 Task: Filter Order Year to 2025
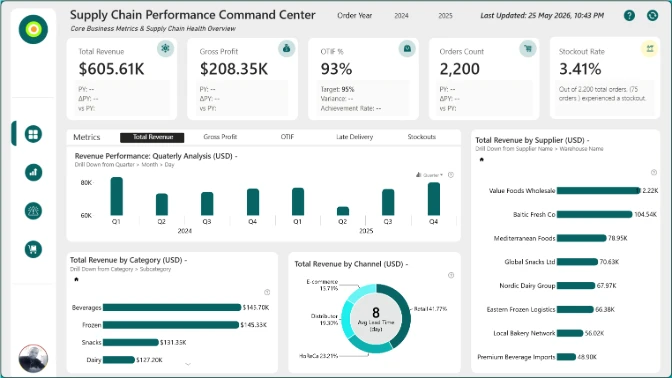pos(445,16)
